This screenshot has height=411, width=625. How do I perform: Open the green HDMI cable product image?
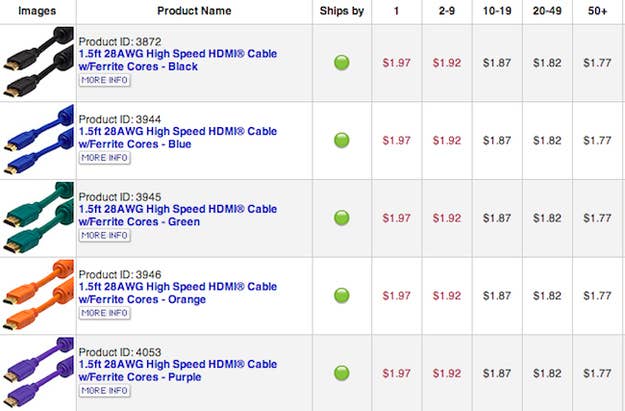[x=38, y=218]
